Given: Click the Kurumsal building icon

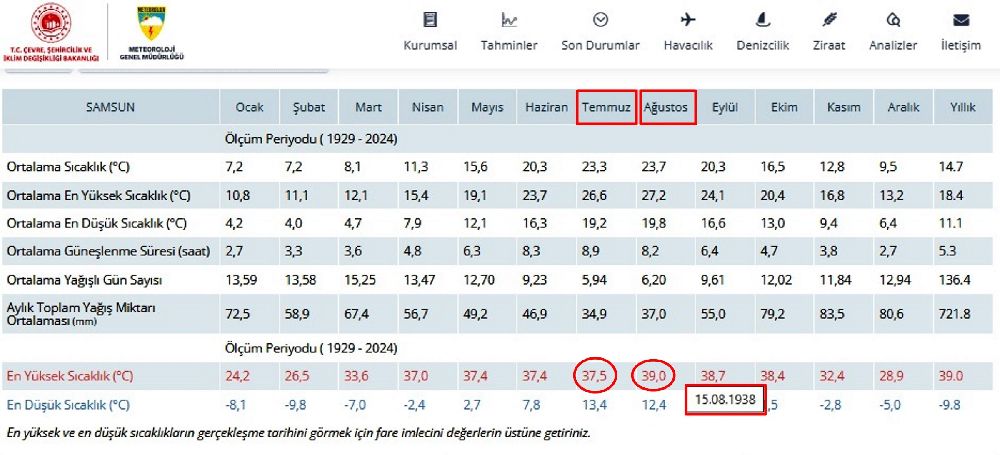Looking at the screenshot, I should coord(430,20).
